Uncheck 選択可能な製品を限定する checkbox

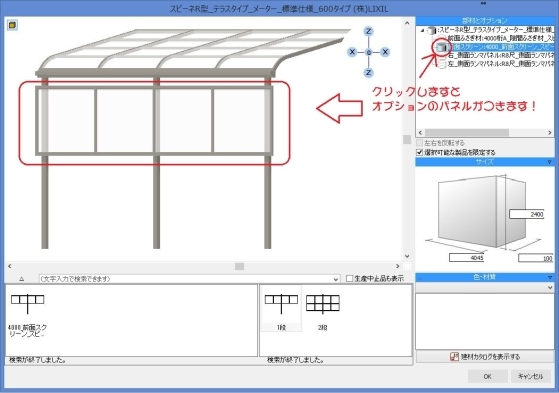420,152
